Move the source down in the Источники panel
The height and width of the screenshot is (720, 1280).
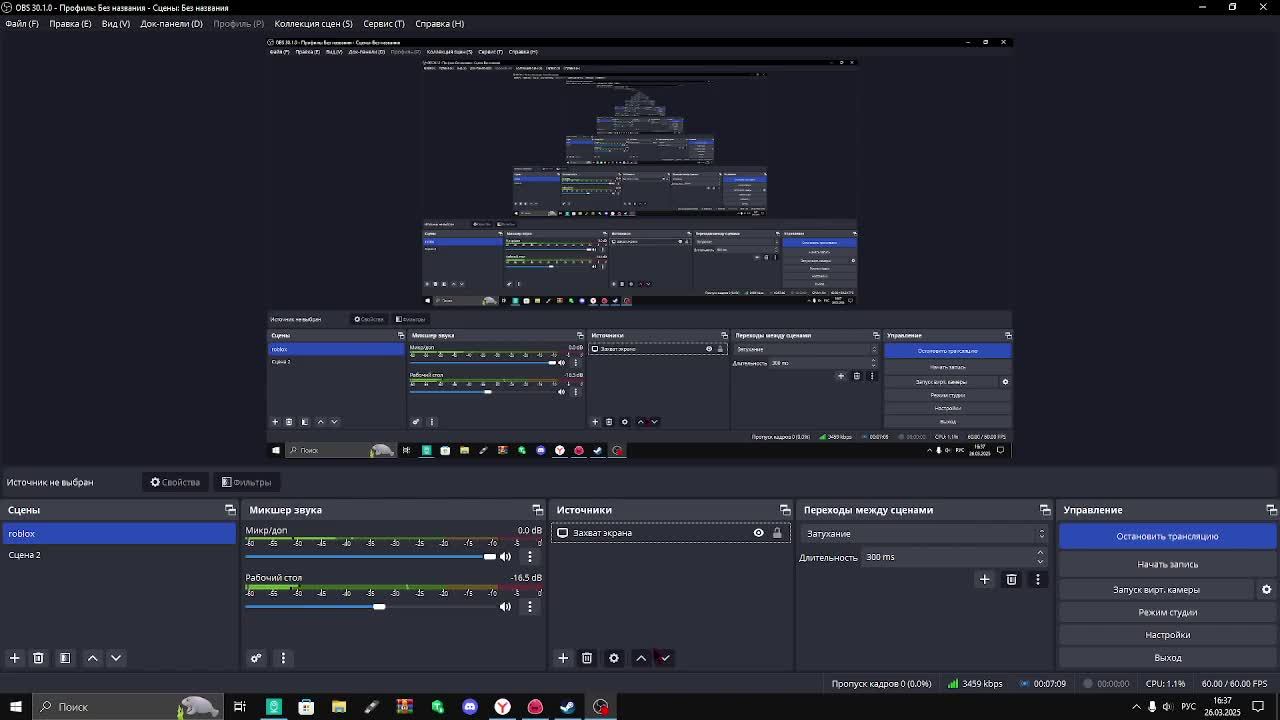(x=665, y=658)
